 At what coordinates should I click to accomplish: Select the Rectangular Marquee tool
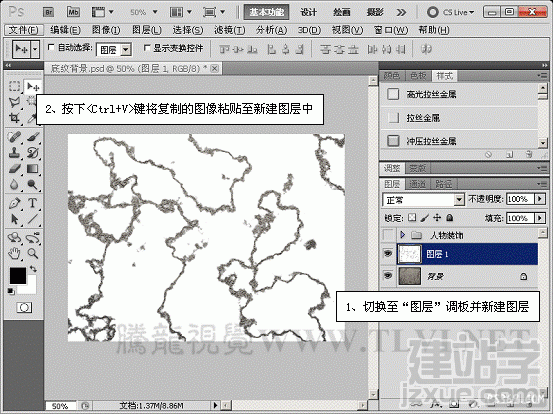pos(14,86)
